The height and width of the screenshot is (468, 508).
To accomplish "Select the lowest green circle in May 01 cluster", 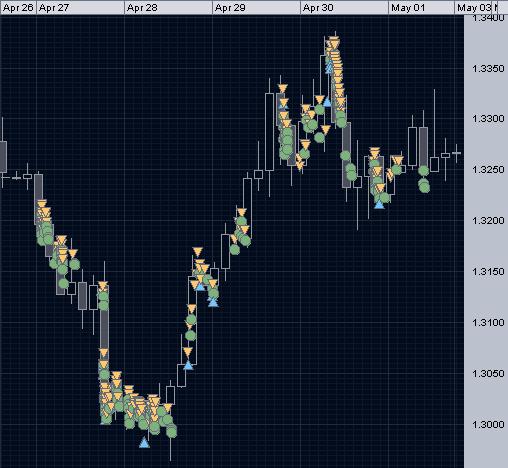I will tap(425, 188).
